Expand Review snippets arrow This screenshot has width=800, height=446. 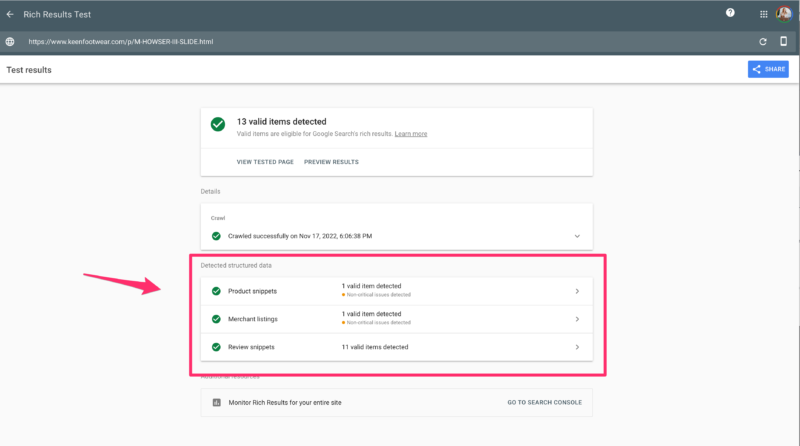click(577, 347)
